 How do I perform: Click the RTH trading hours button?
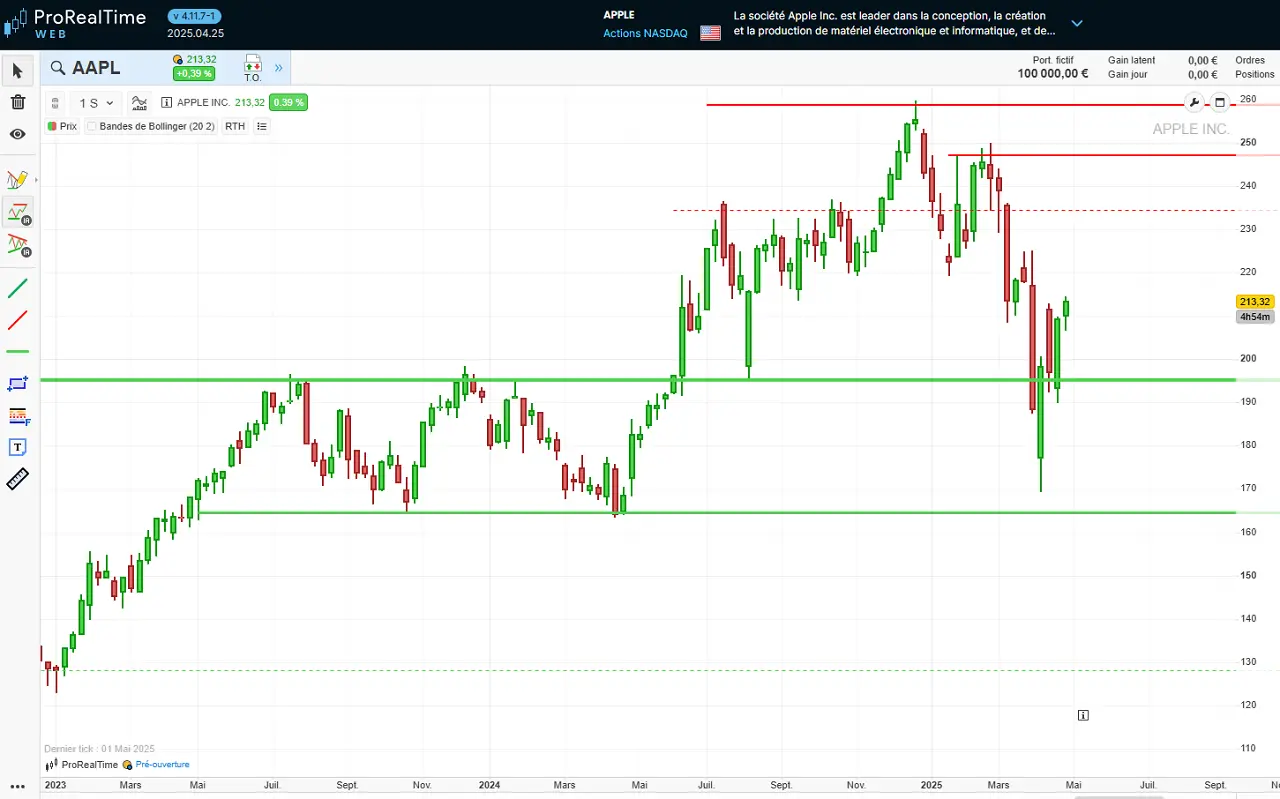[x=235, y=127]
